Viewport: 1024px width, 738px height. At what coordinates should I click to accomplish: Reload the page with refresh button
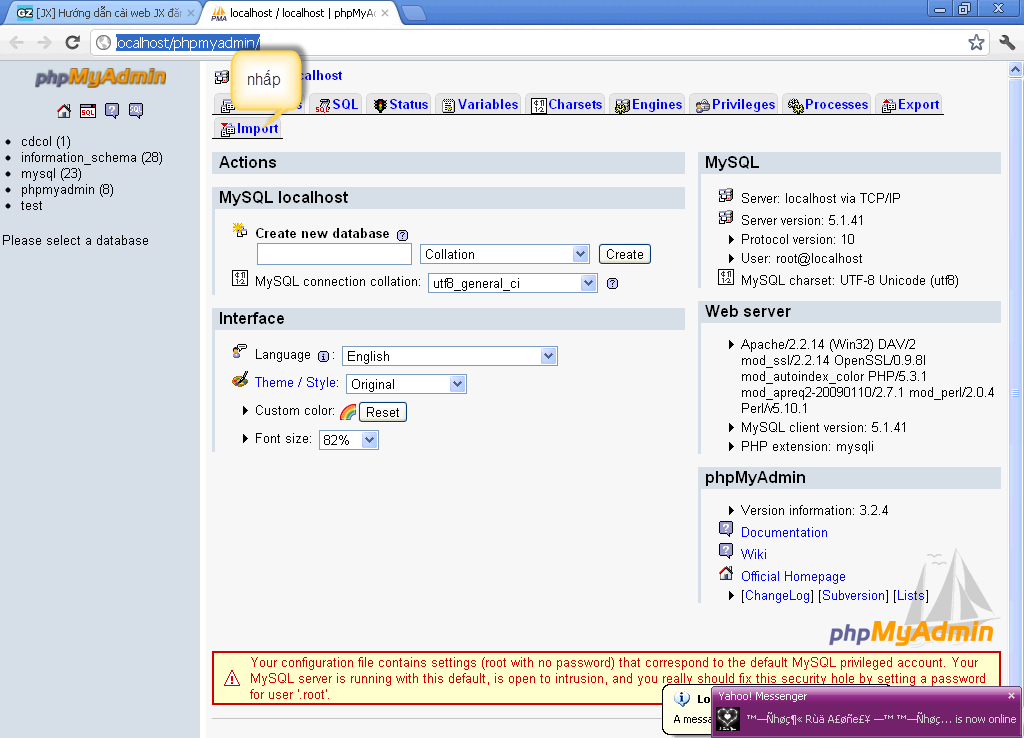click(x=72, y=42)
